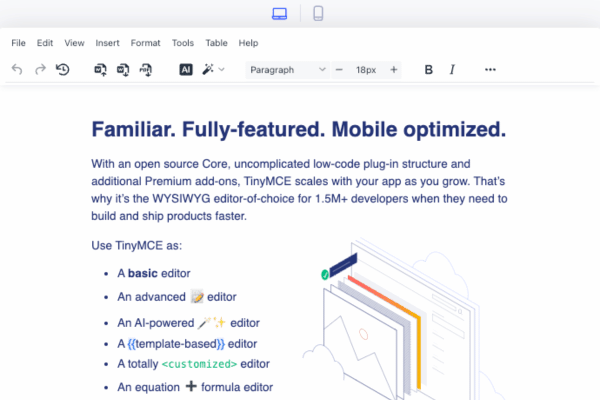
Task: Click the 'formula editor' text
Action: 237,387
